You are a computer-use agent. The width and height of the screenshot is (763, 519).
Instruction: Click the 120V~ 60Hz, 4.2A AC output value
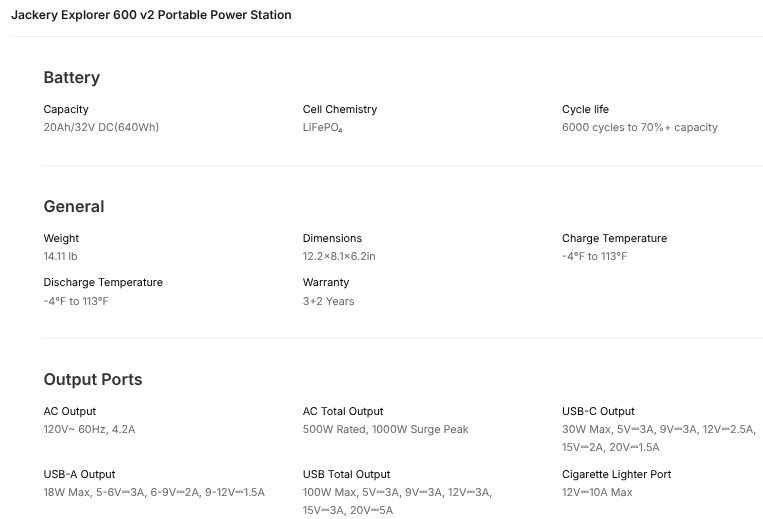(x=89, y=429)
